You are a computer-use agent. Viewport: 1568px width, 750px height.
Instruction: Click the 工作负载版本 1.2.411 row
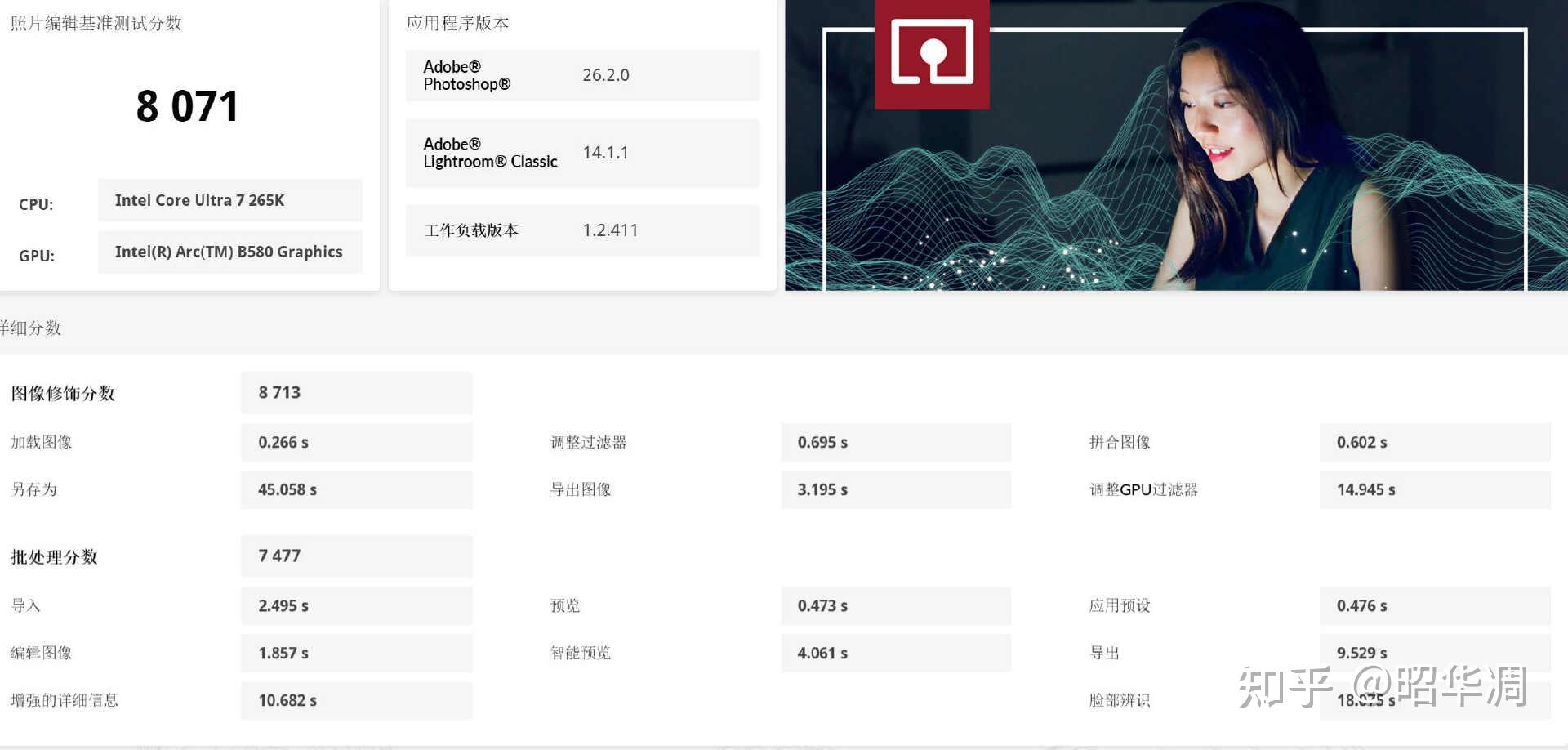coord(582,230)
